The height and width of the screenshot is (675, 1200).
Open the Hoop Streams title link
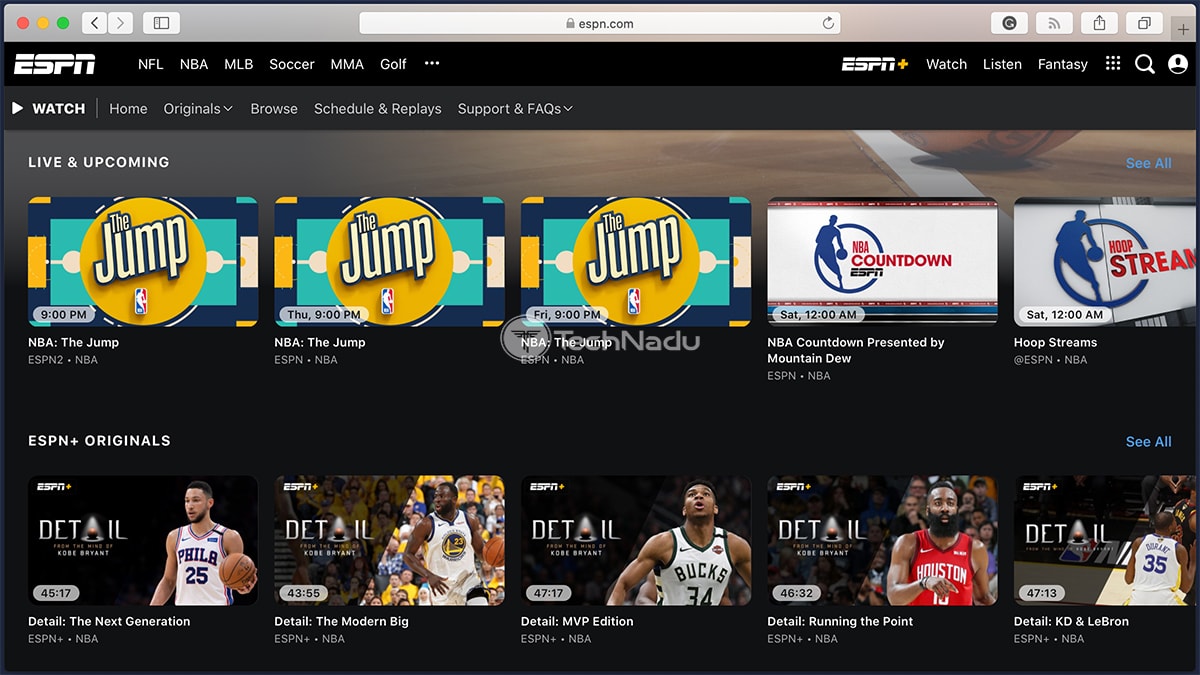(1055, 342)
